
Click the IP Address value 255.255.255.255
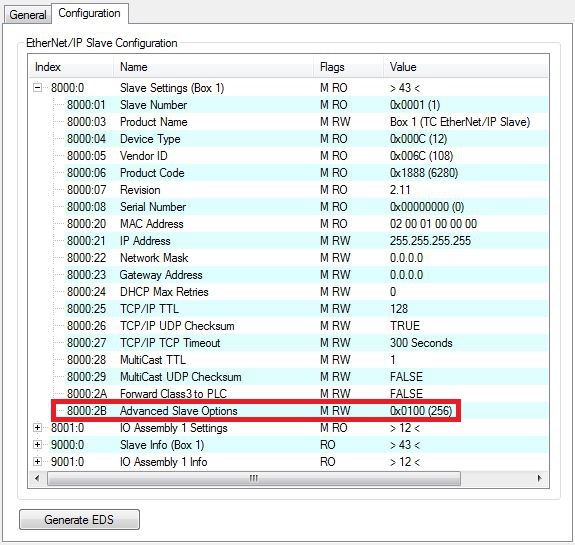430,241
